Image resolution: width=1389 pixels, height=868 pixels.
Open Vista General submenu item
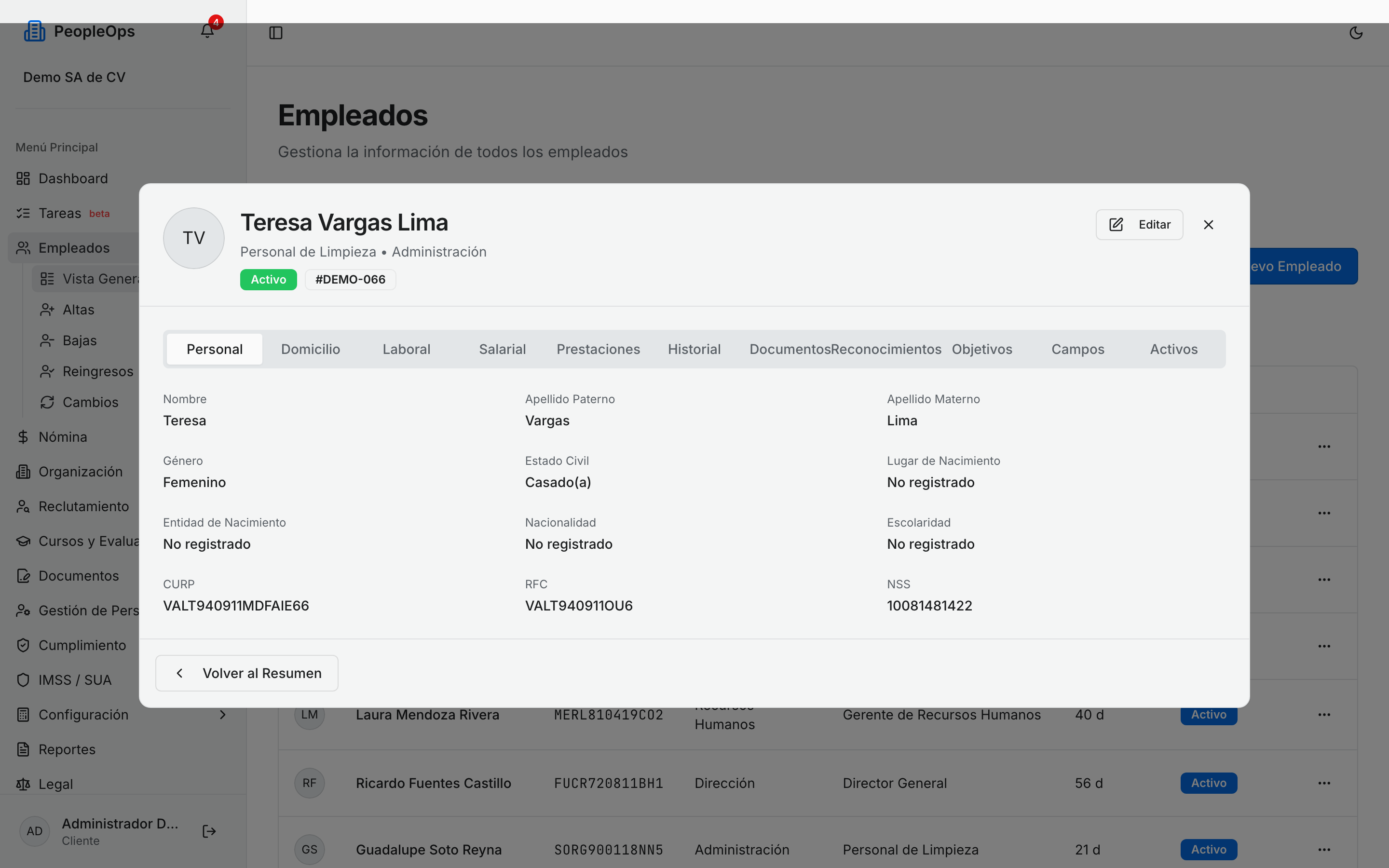[86, 279]
